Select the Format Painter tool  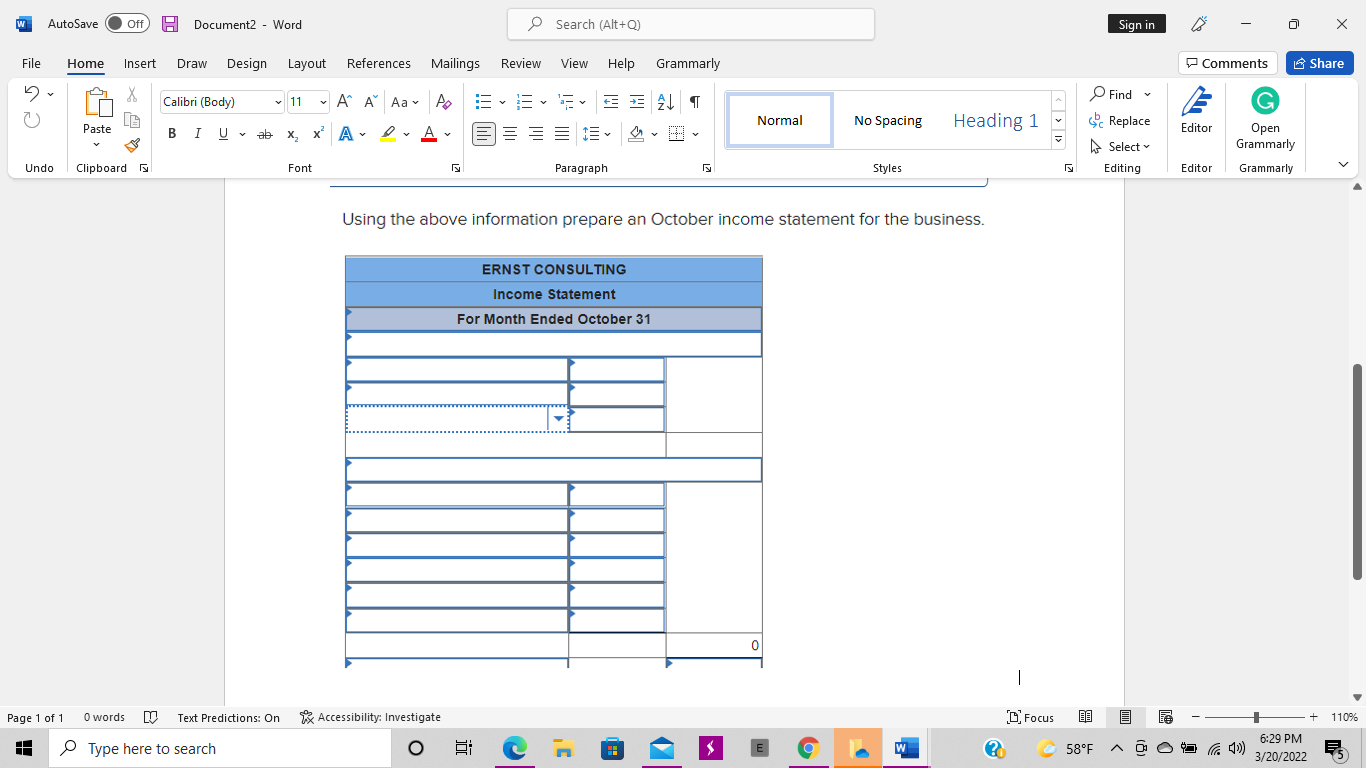131,145
